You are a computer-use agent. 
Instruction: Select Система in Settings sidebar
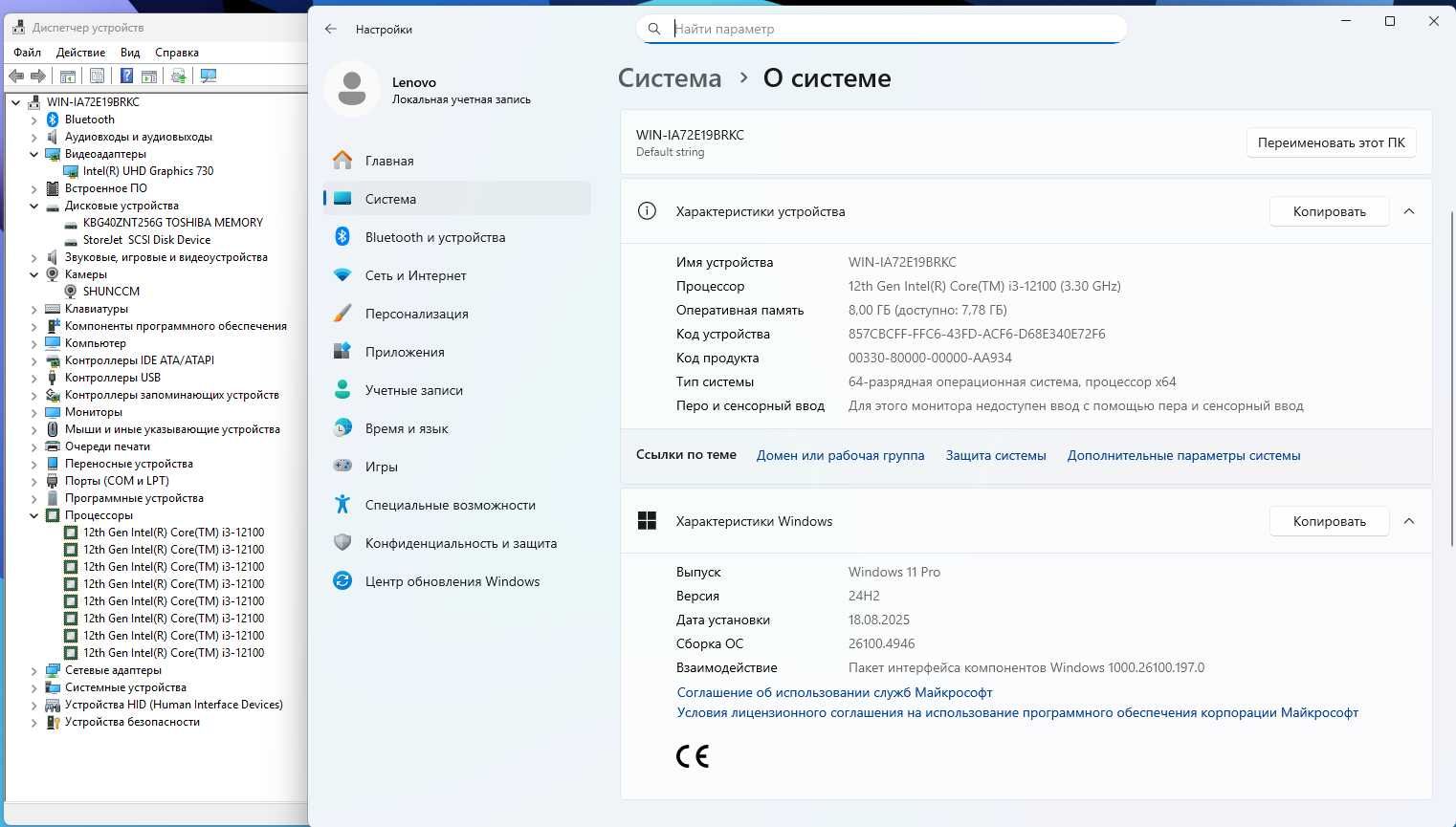456,199
